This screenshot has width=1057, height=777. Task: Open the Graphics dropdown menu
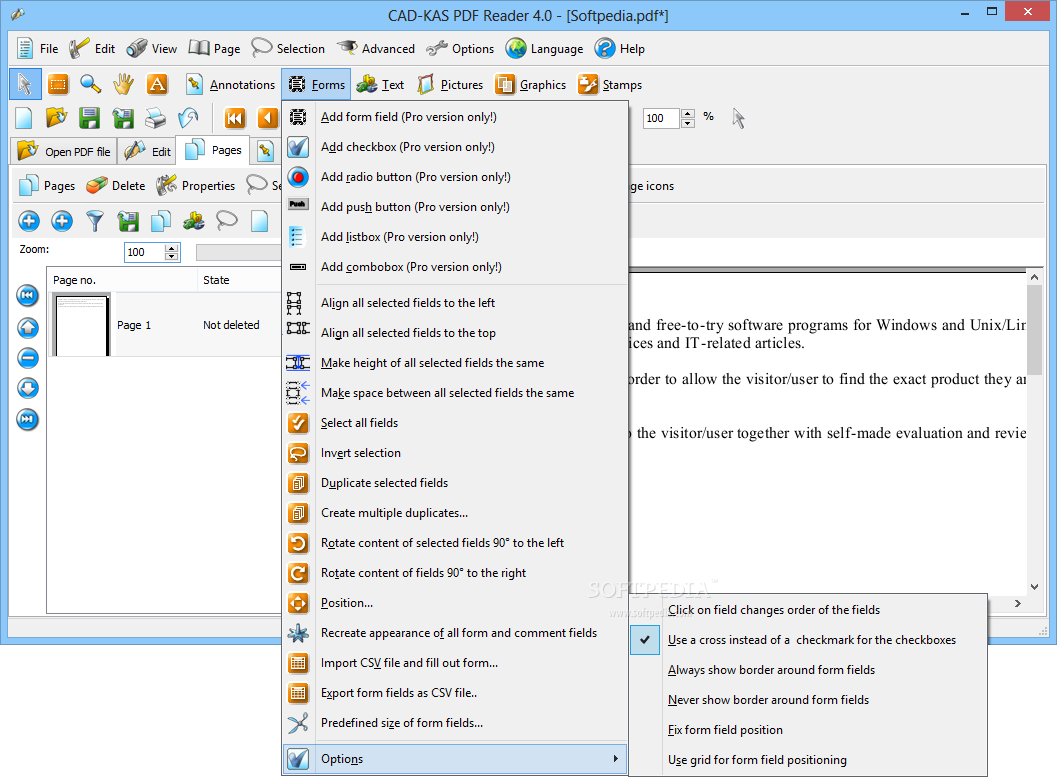(531, 84)
